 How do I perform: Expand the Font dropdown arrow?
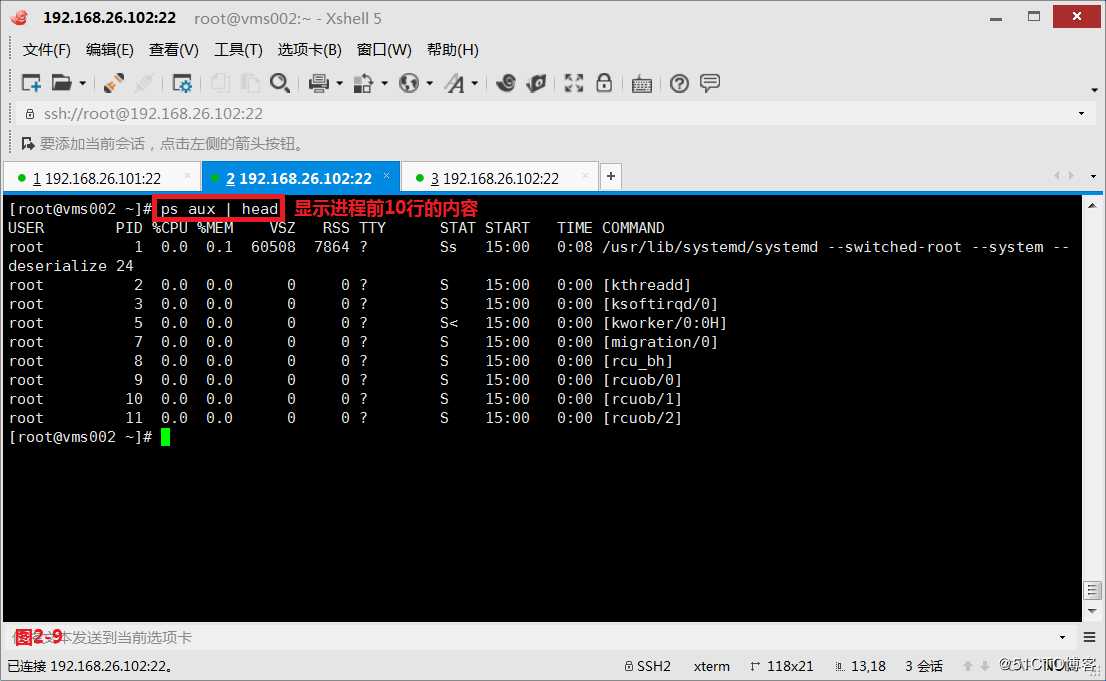475,83
